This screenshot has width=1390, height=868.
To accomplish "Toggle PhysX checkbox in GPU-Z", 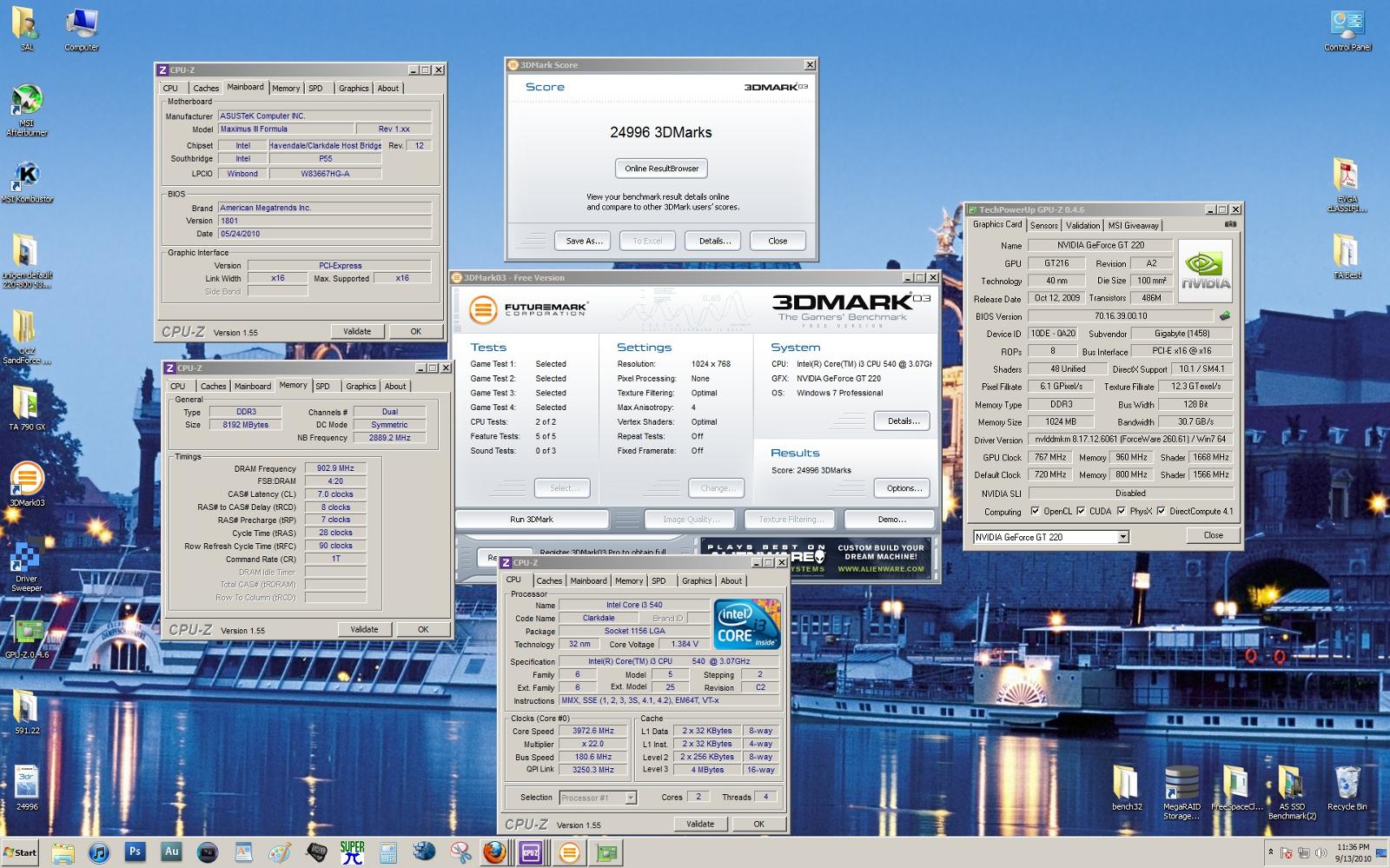I will click(1121, 511).
